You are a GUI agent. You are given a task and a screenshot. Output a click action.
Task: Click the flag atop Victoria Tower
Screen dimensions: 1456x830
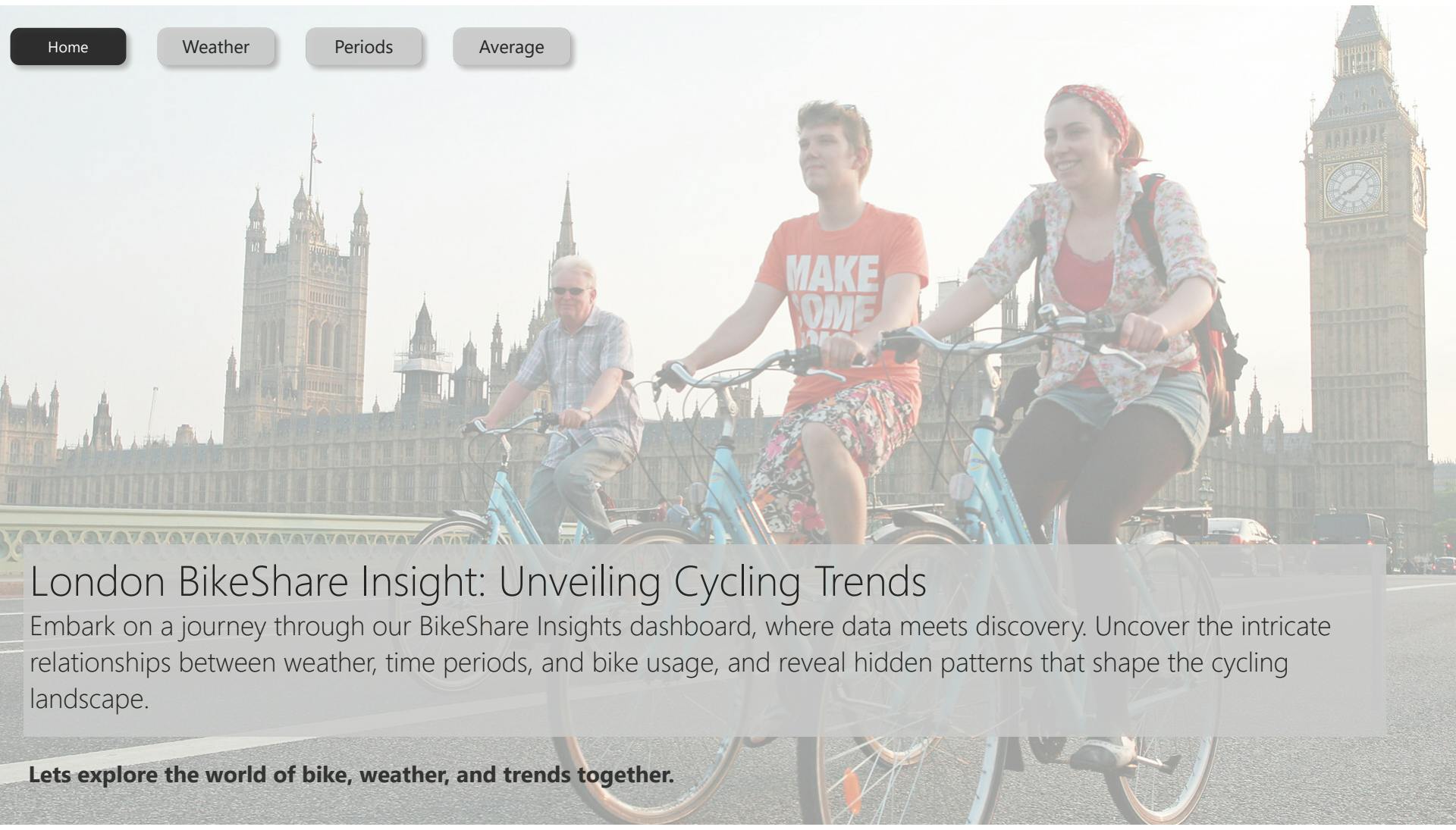pos(316,148)
